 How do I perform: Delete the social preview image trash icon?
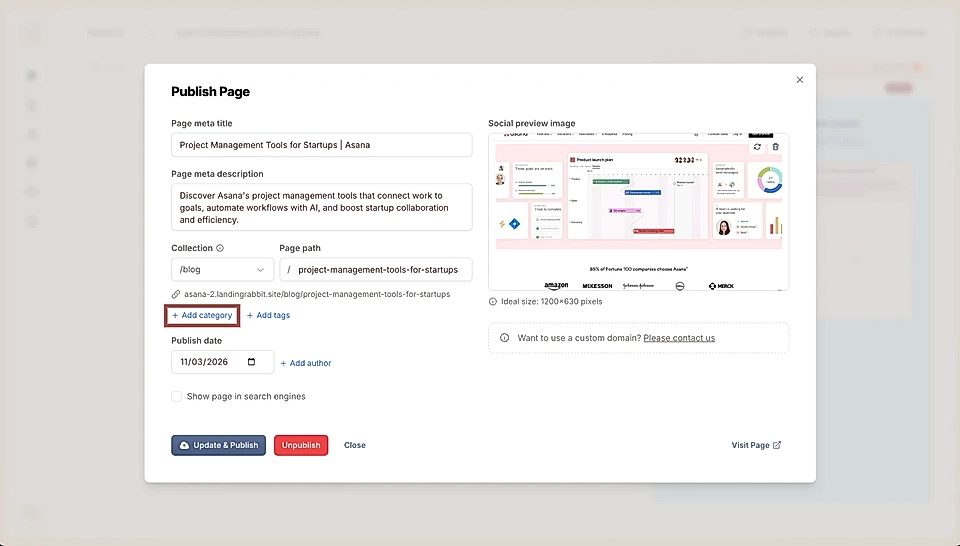pyautogui.click(x=776, y=147)
